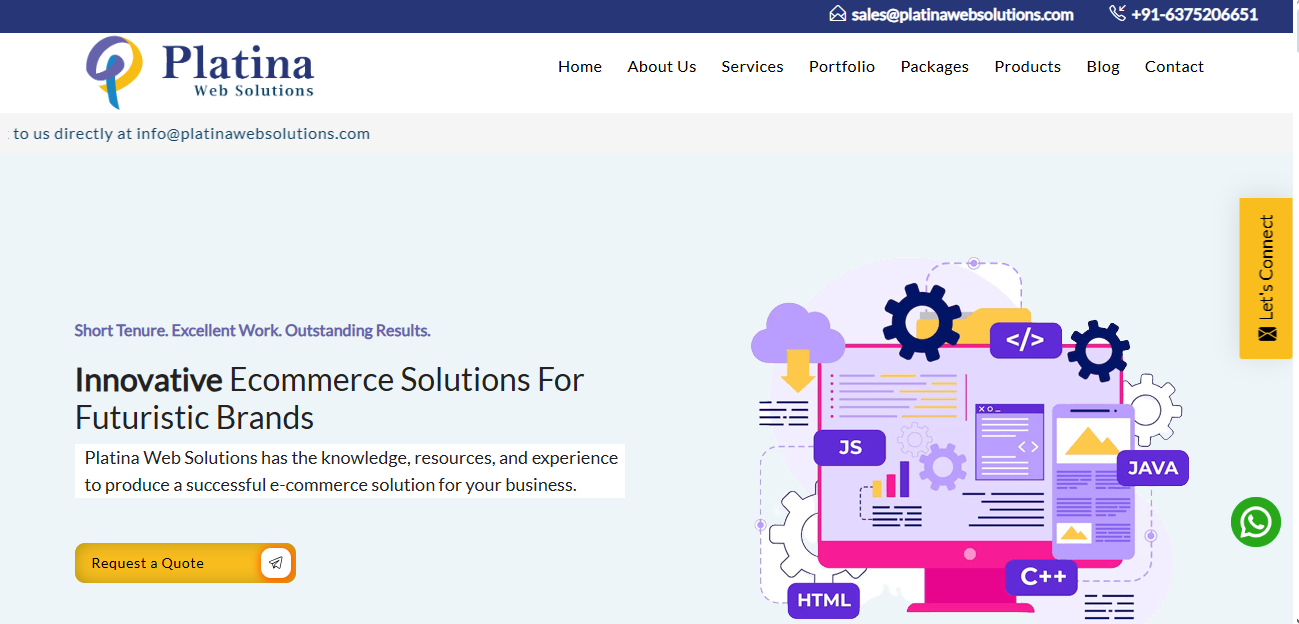Open the Contact menu item

(x=1174, y=67)
